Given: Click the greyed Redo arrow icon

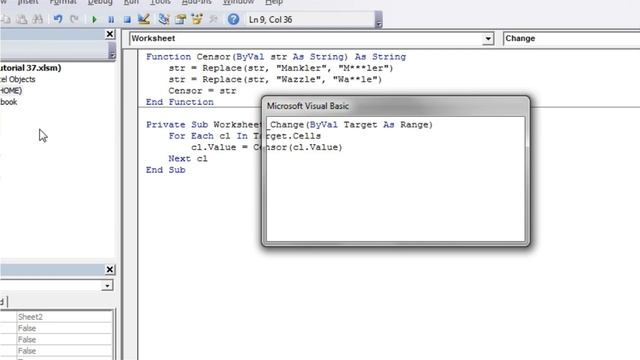Looking at the screenshot, I should 74,19.
